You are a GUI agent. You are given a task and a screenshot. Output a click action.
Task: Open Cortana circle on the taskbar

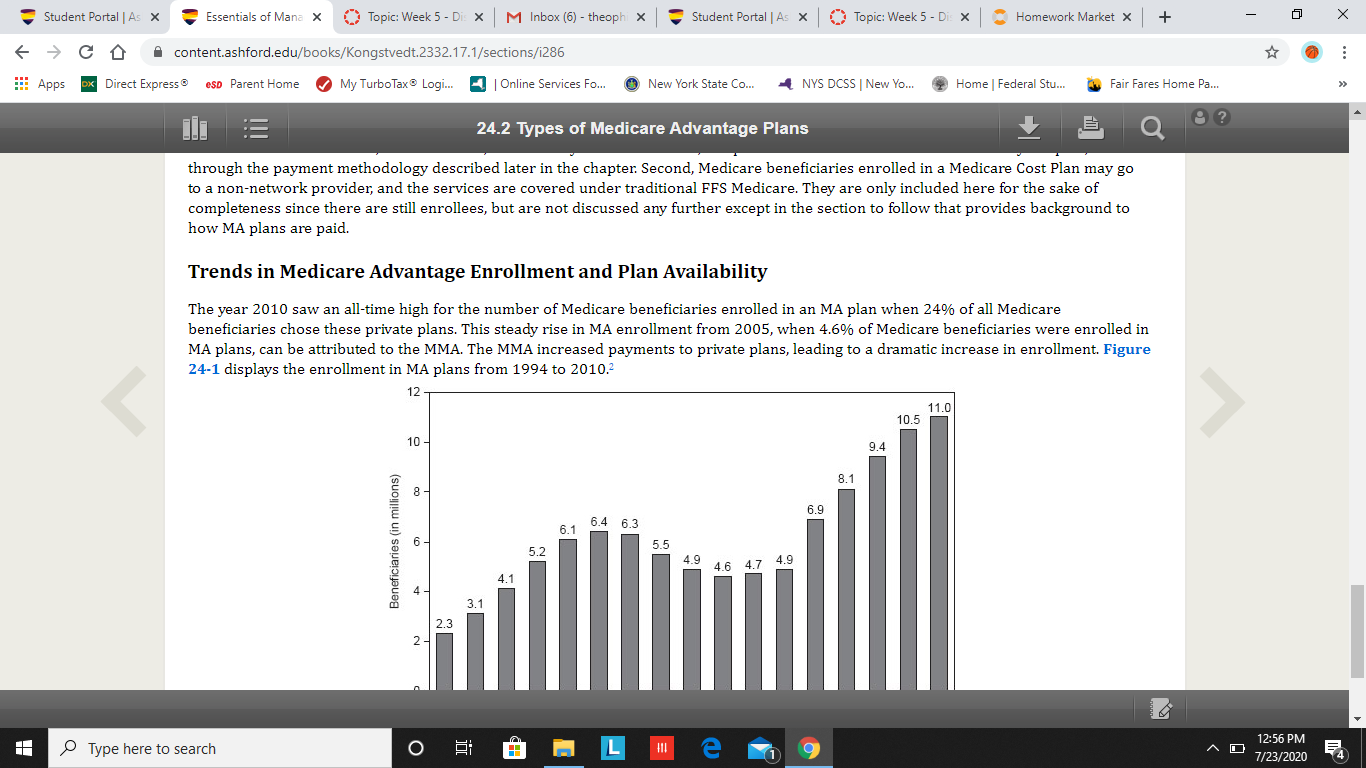[x=416, y=748]
